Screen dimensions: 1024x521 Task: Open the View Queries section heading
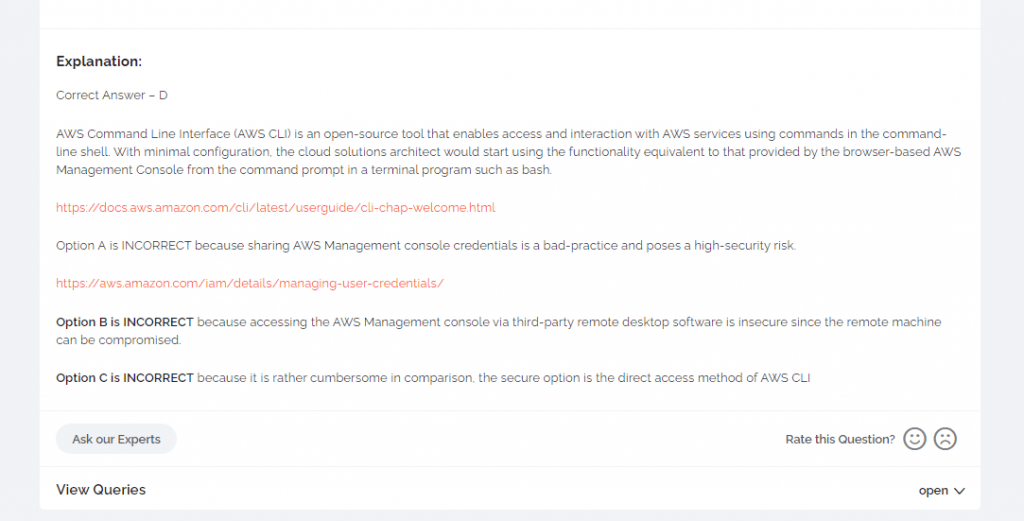click(x=101, y=490)
